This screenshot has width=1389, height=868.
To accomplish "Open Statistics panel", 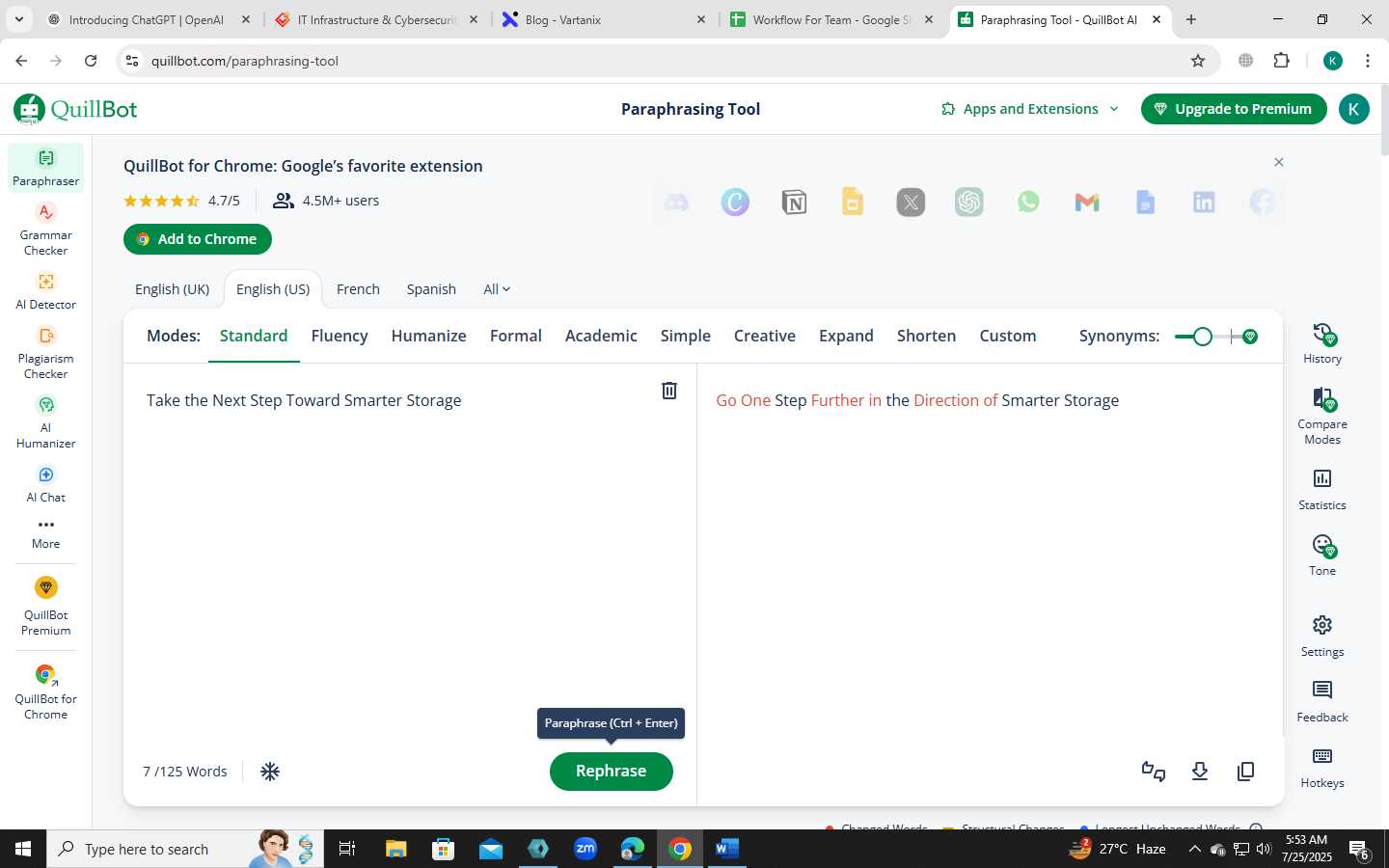I will (1322, 489).
